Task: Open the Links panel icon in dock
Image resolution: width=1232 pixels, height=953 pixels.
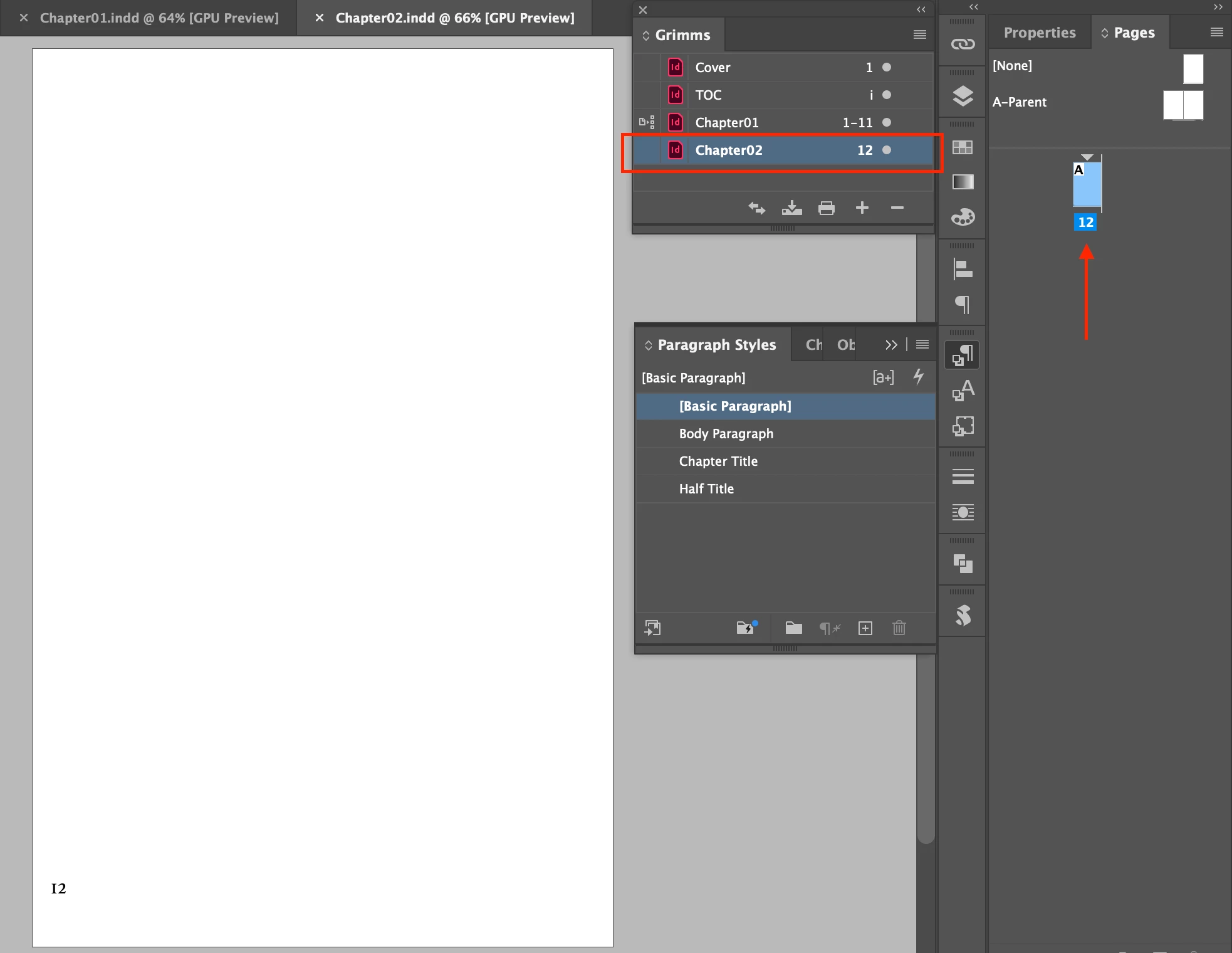Action: point(963,44)
